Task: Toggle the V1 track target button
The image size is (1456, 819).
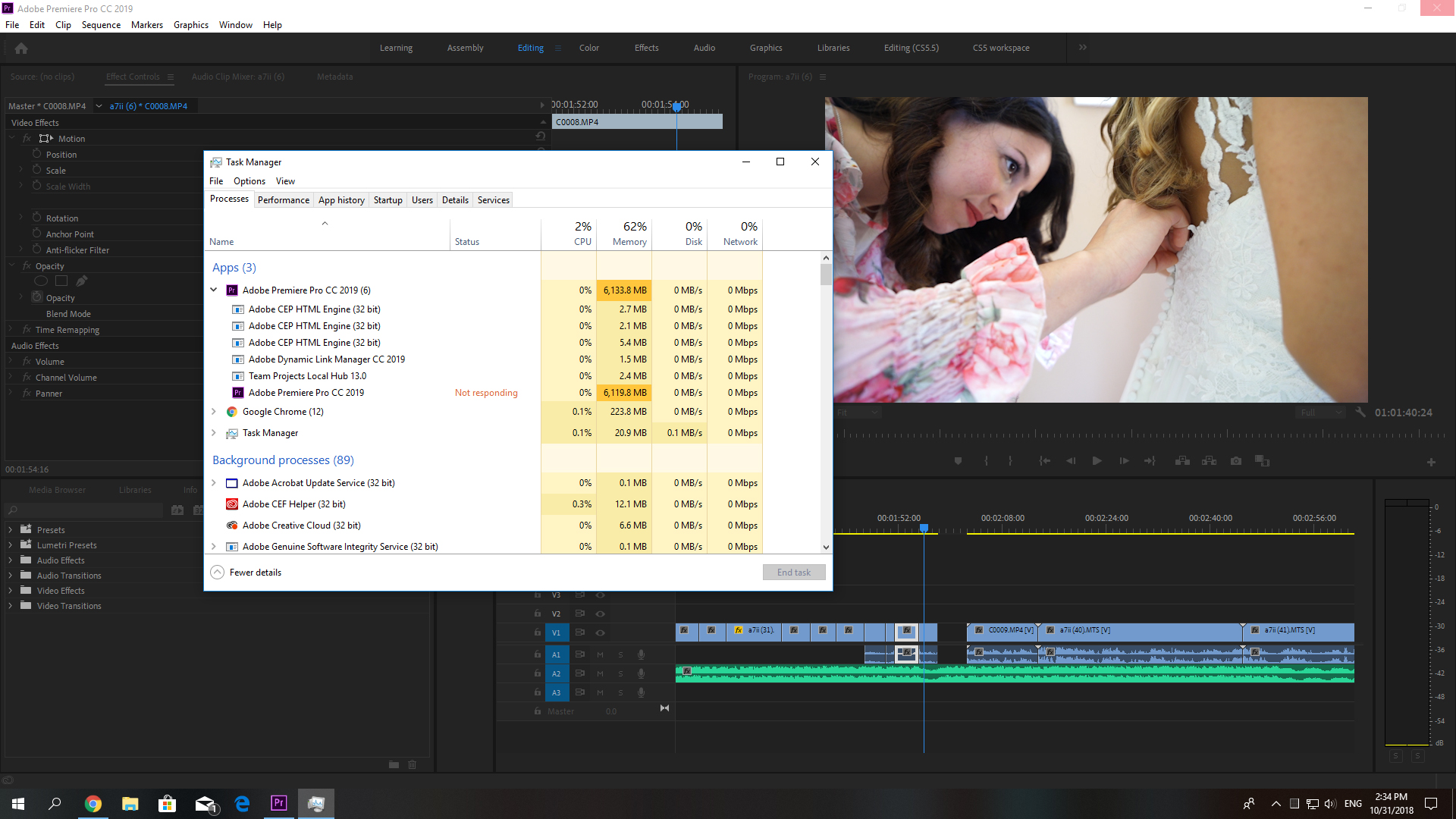Action: click(x=556, y=632)
